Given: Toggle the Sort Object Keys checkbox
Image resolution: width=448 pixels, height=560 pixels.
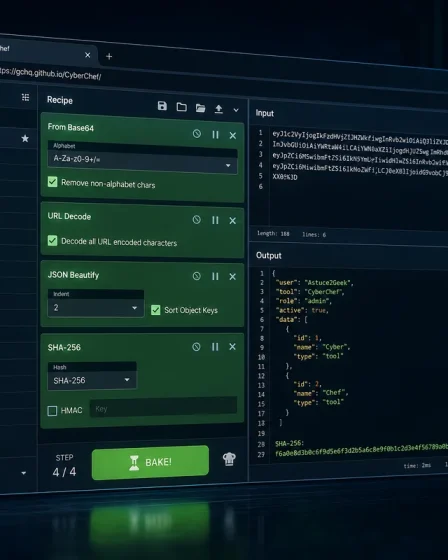Looking at the screenshot, I should click(x=156, y=310).
